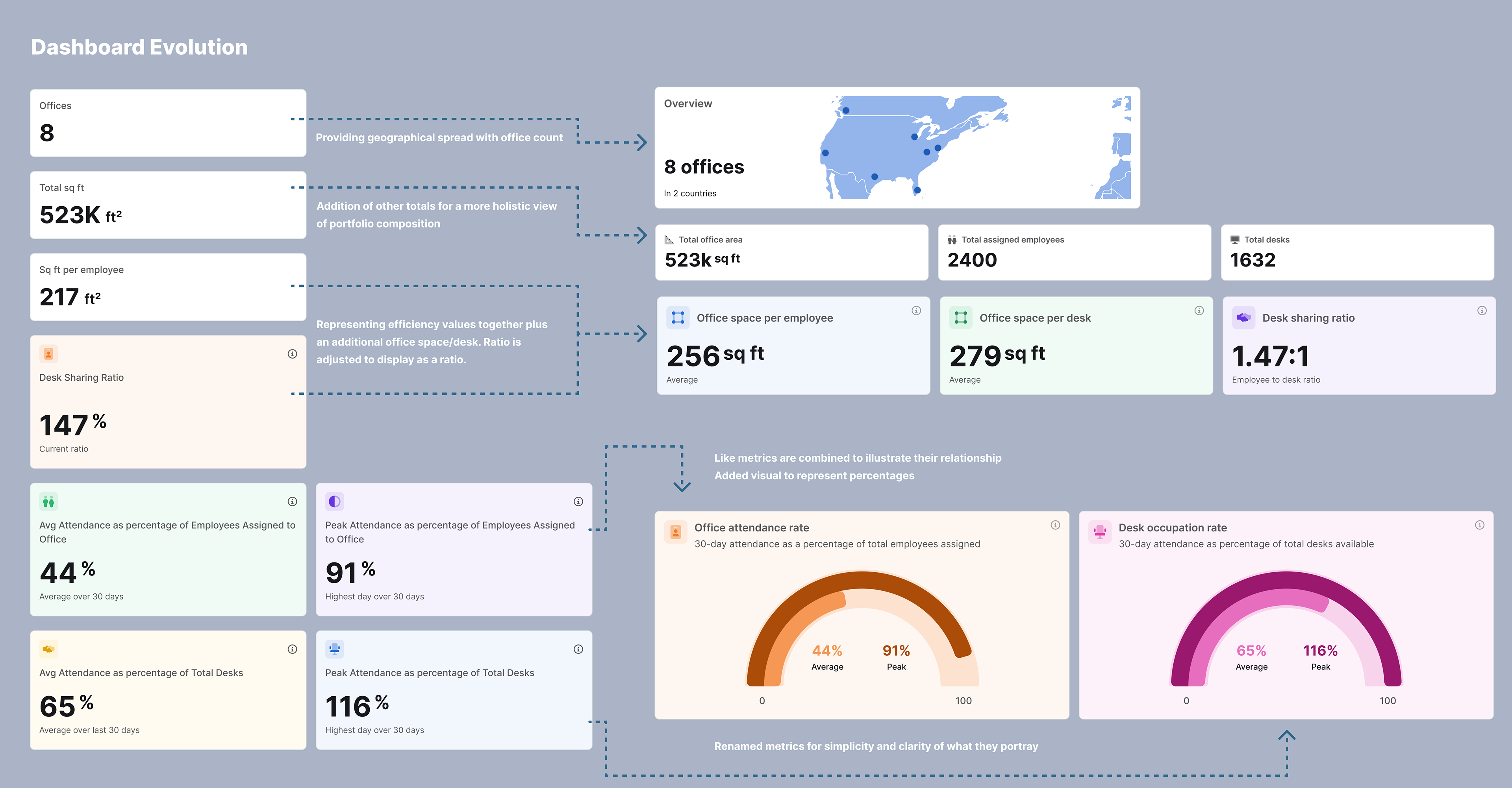Click yellow handshake icon on Avg Attendance Total Desks card

tap(49, 649)
